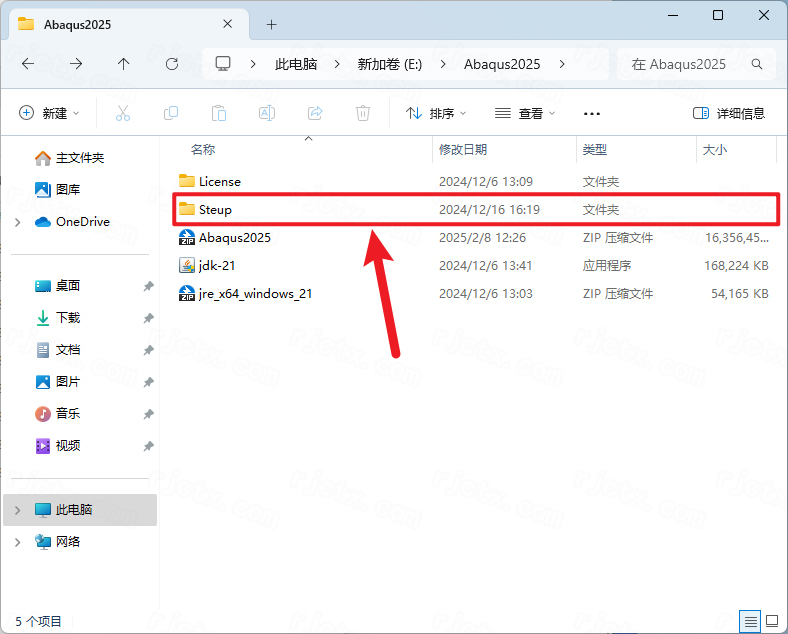788x634 pixels.
Task: Click the Delete trash bin icon
Action: click(363, 113)
